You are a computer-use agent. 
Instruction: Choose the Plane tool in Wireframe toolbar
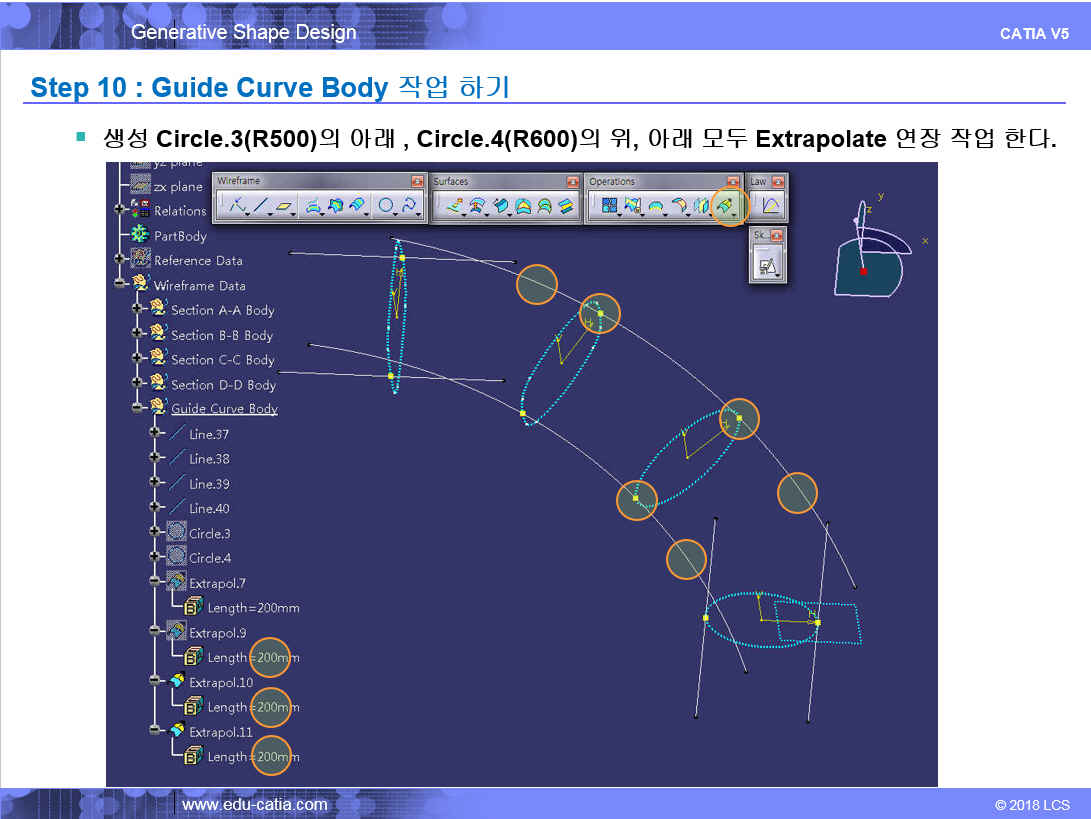(x=286, y=206)
